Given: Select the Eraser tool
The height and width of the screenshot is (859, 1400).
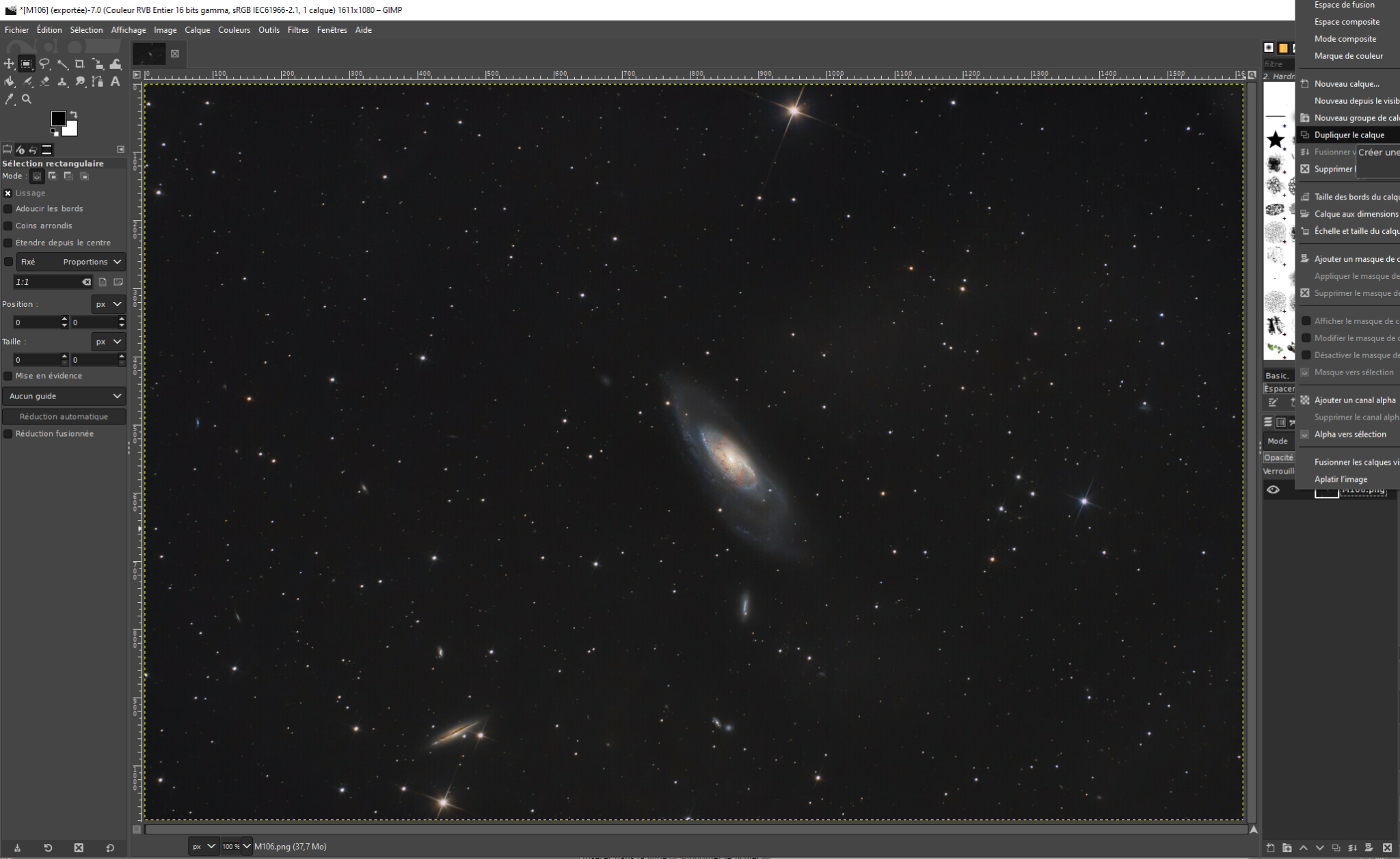Looking at the screenshot, I should click(x=44, y=82).
